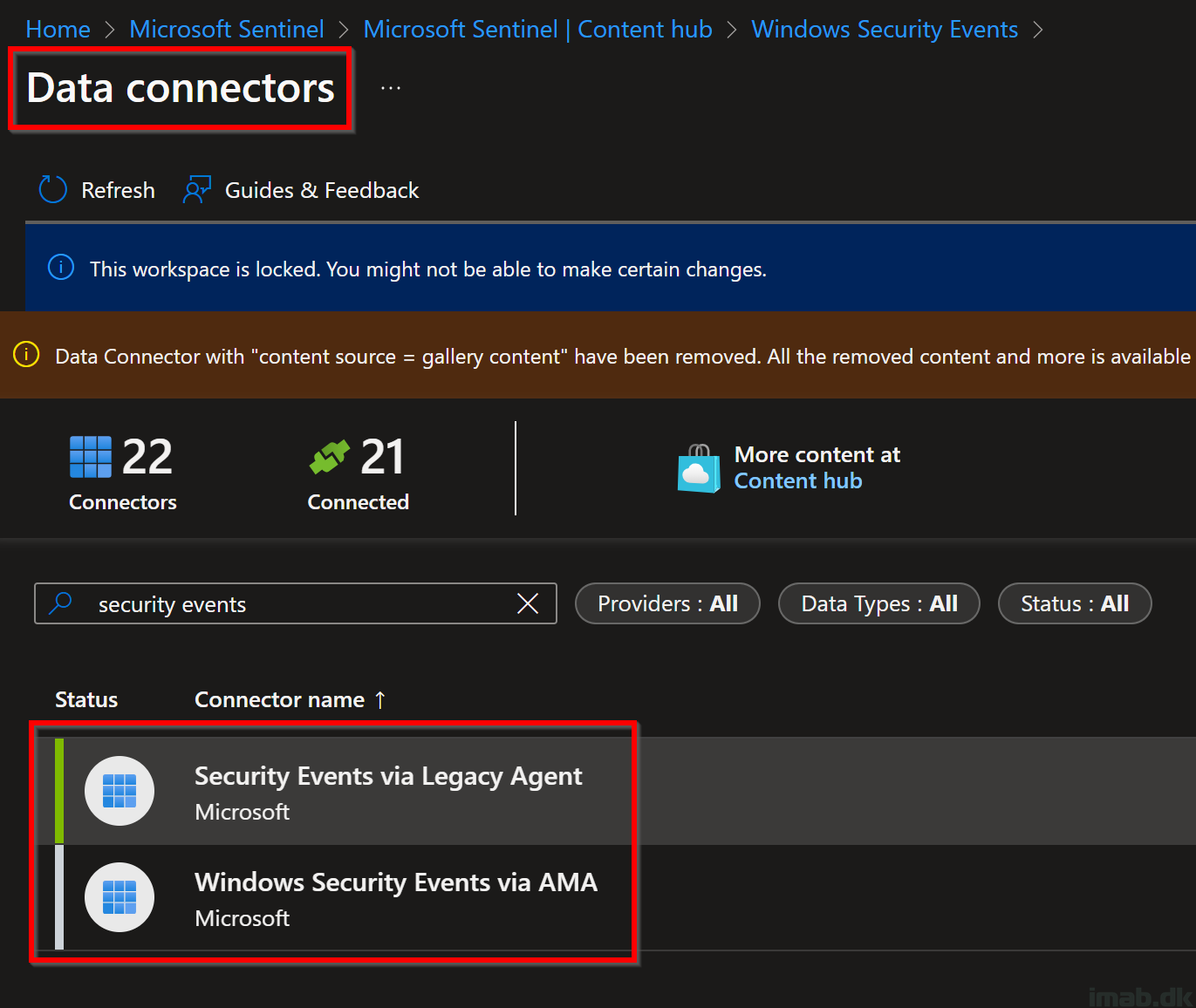Click the workspace is locked message text

428,269
